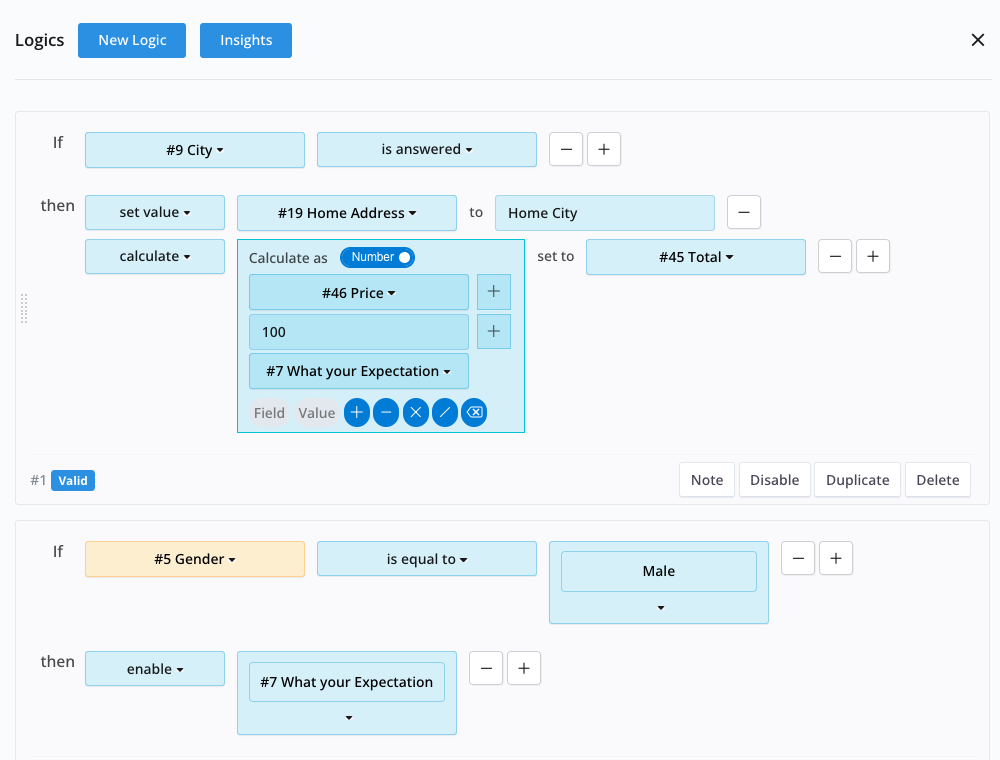The width and height of the screenshot is (1000, 760).
Task: Click plus operator beside #46 Price
Action: (x=494, y=293)
